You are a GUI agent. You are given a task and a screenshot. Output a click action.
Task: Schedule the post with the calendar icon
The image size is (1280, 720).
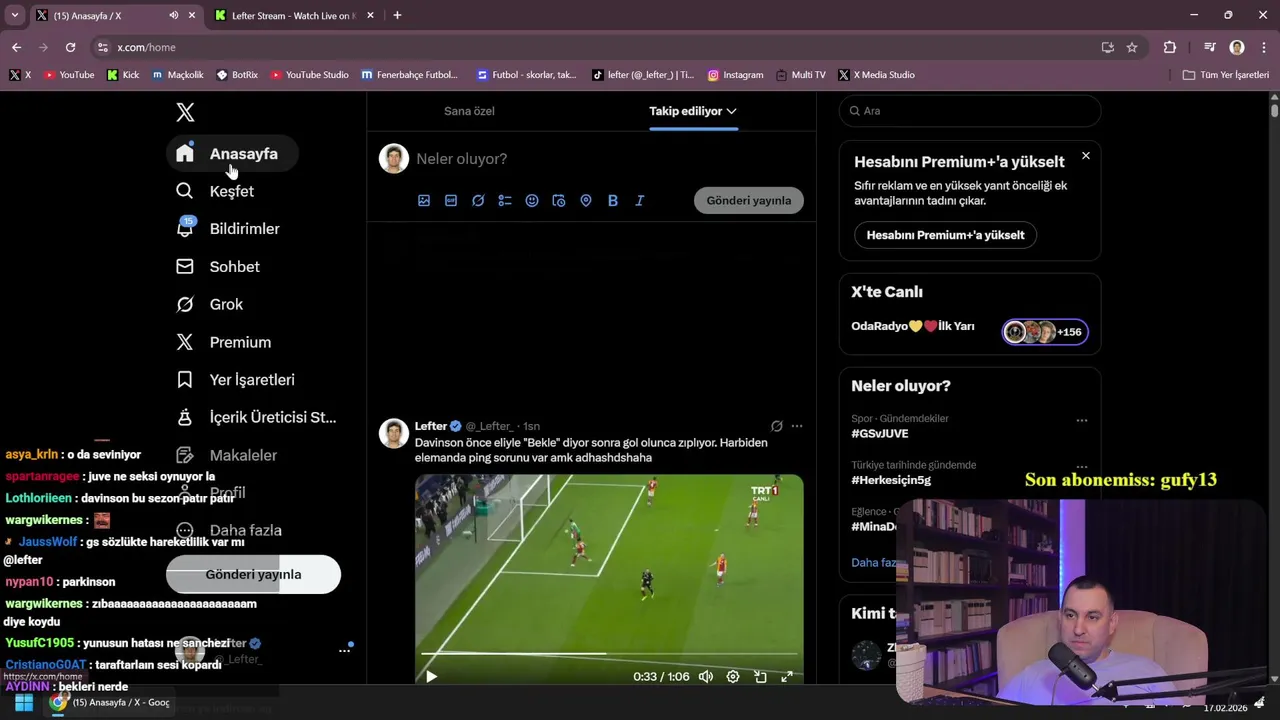tap(559, 201)
